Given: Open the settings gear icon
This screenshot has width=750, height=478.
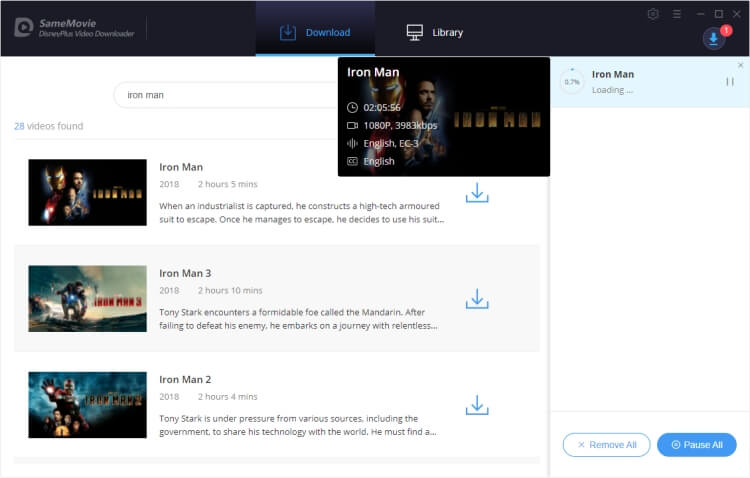Looking at the screenshot, I should pyautogui.click(x=653, y=14).
